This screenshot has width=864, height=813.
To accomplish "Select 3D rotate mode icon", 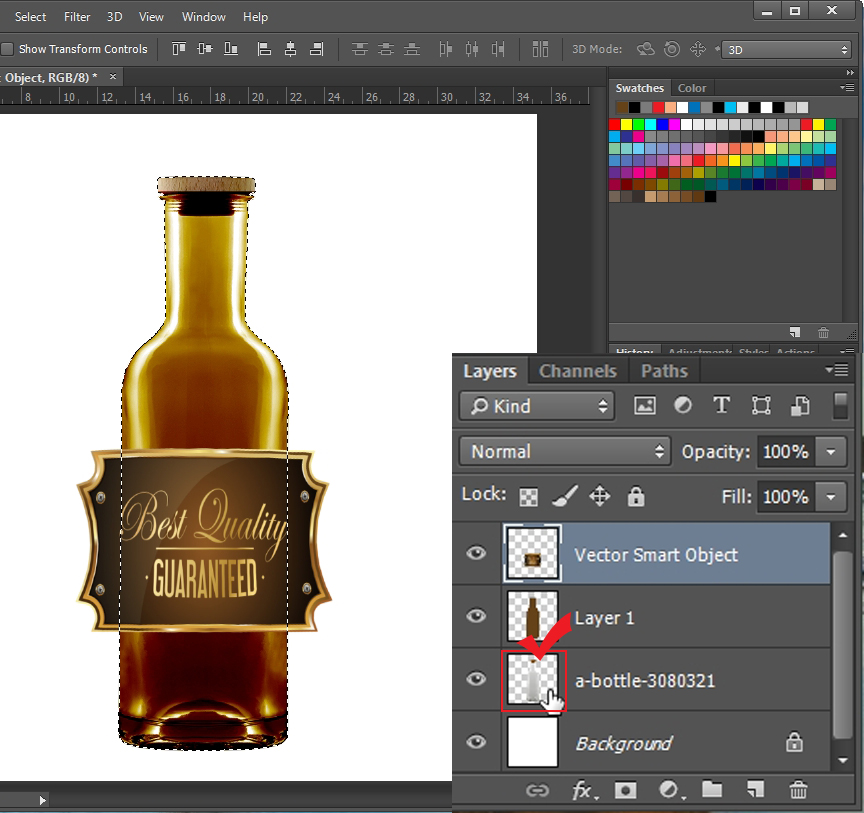I will tap(645, 49).
